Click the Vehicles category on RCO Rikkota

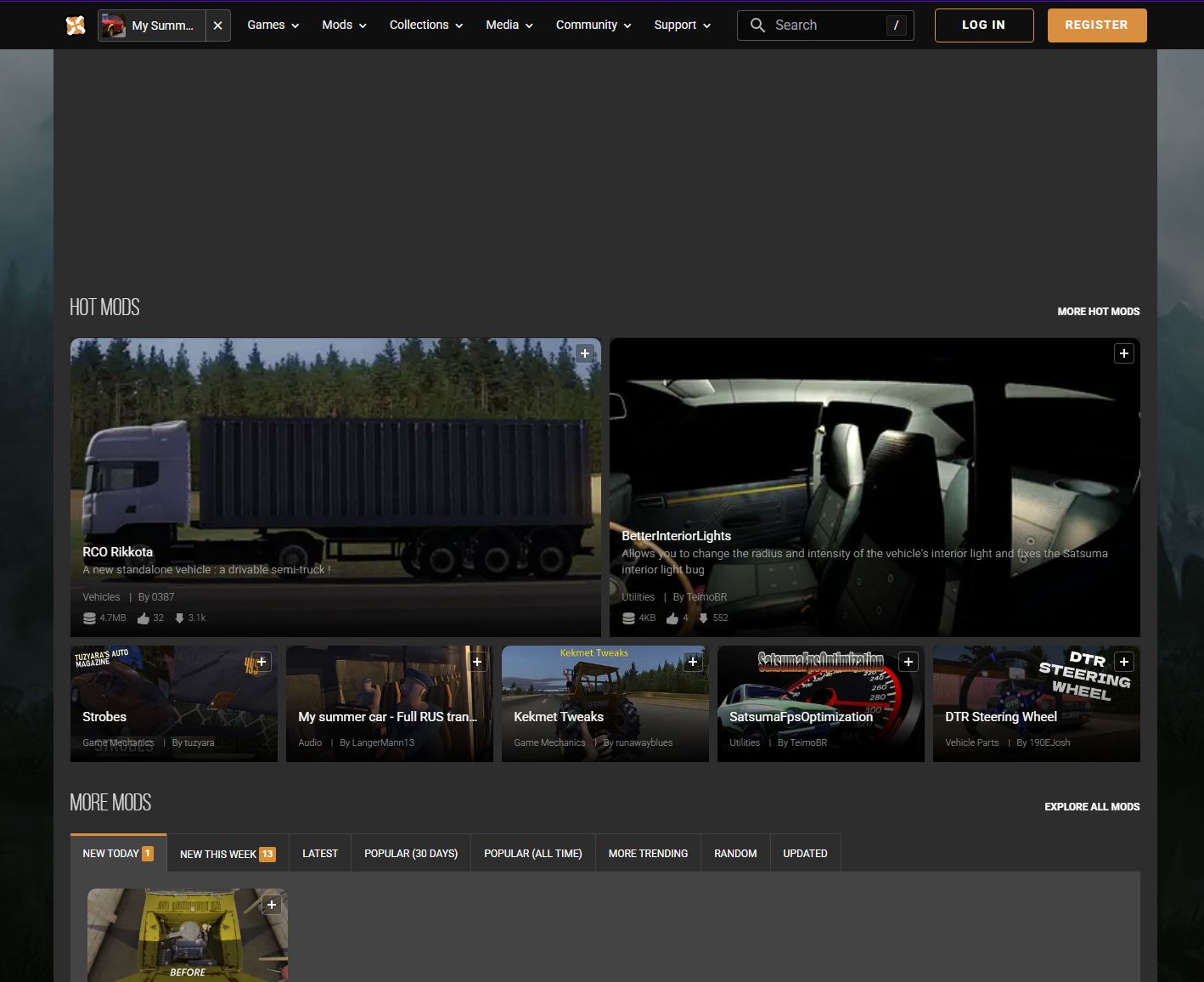tap(101, 597)
